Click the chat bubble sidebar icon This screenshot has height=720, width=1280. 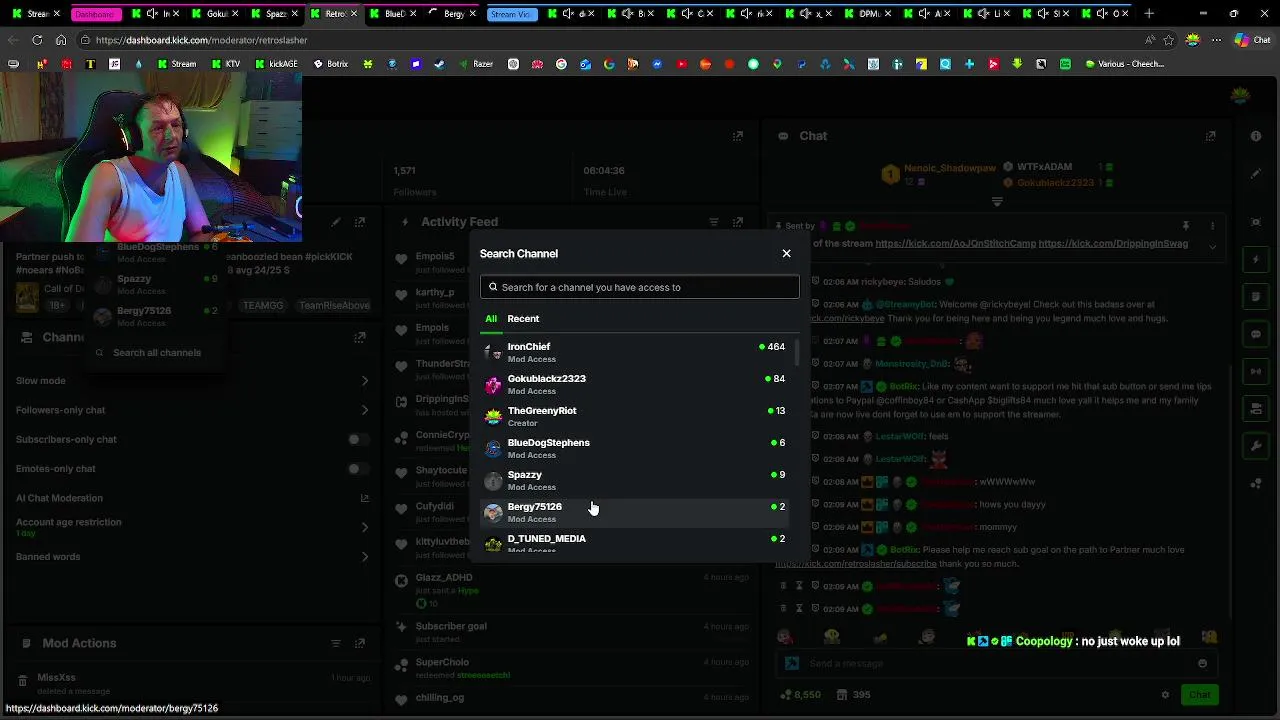(x=1256, y=334)
